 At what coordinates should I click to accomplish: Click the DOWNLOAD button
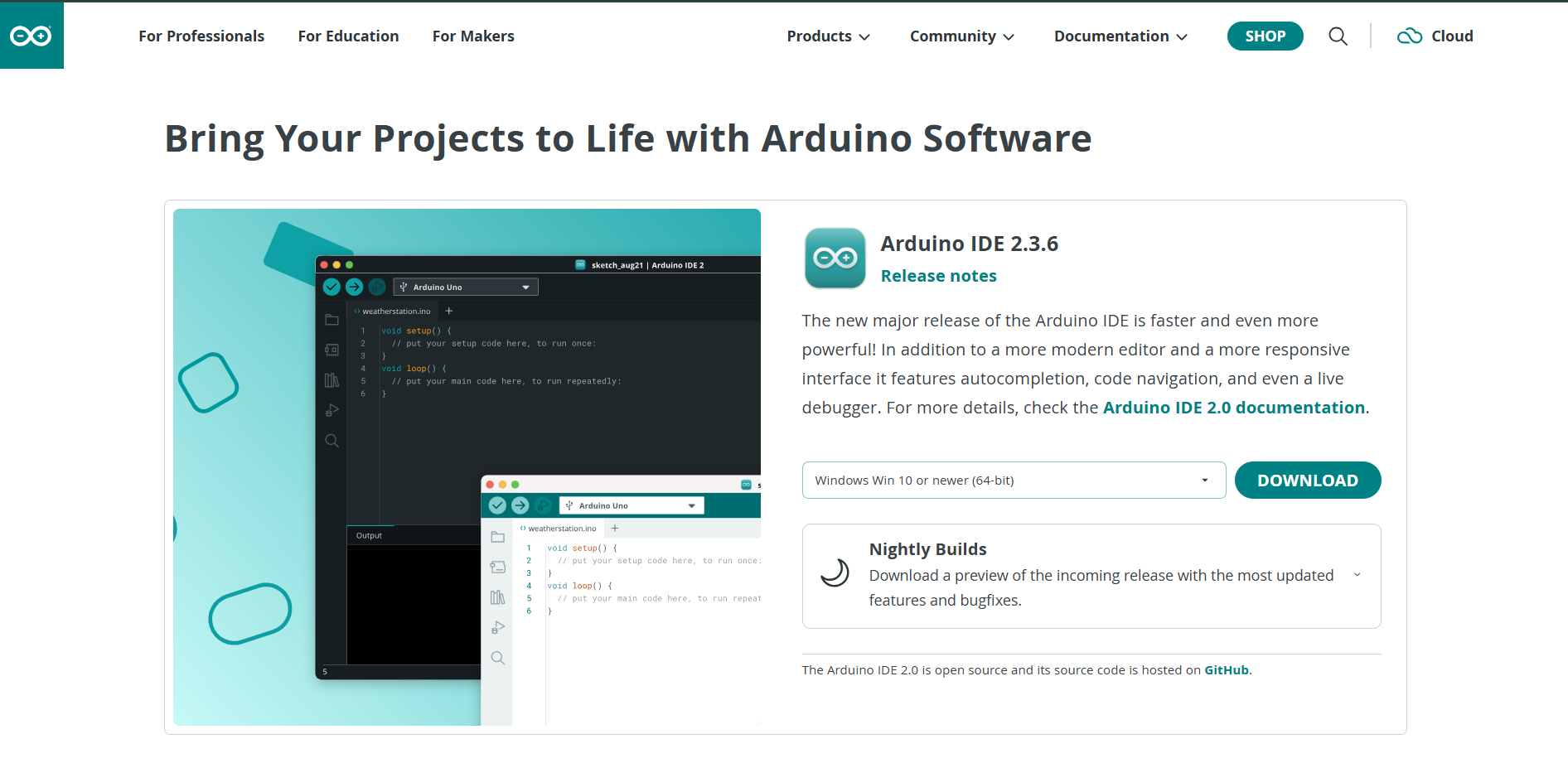pyautogui.click(x=1308, y=480)
